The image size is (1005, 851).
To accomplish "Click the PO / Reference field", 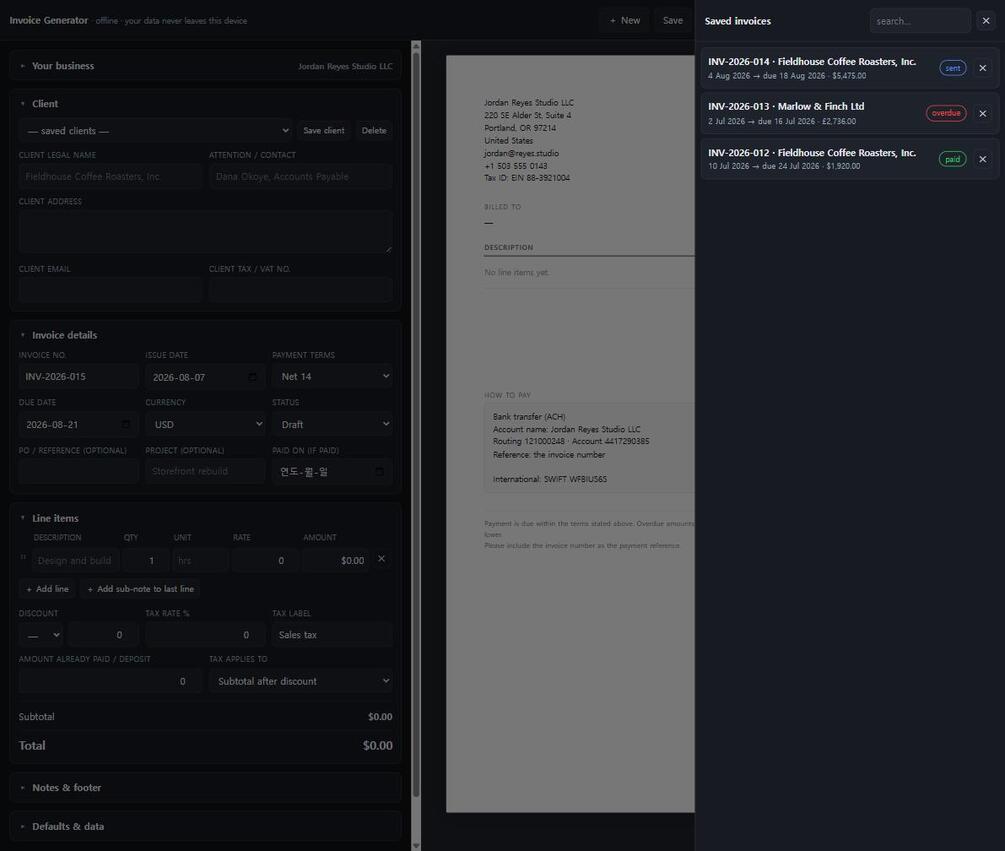I will pos(78,472).
